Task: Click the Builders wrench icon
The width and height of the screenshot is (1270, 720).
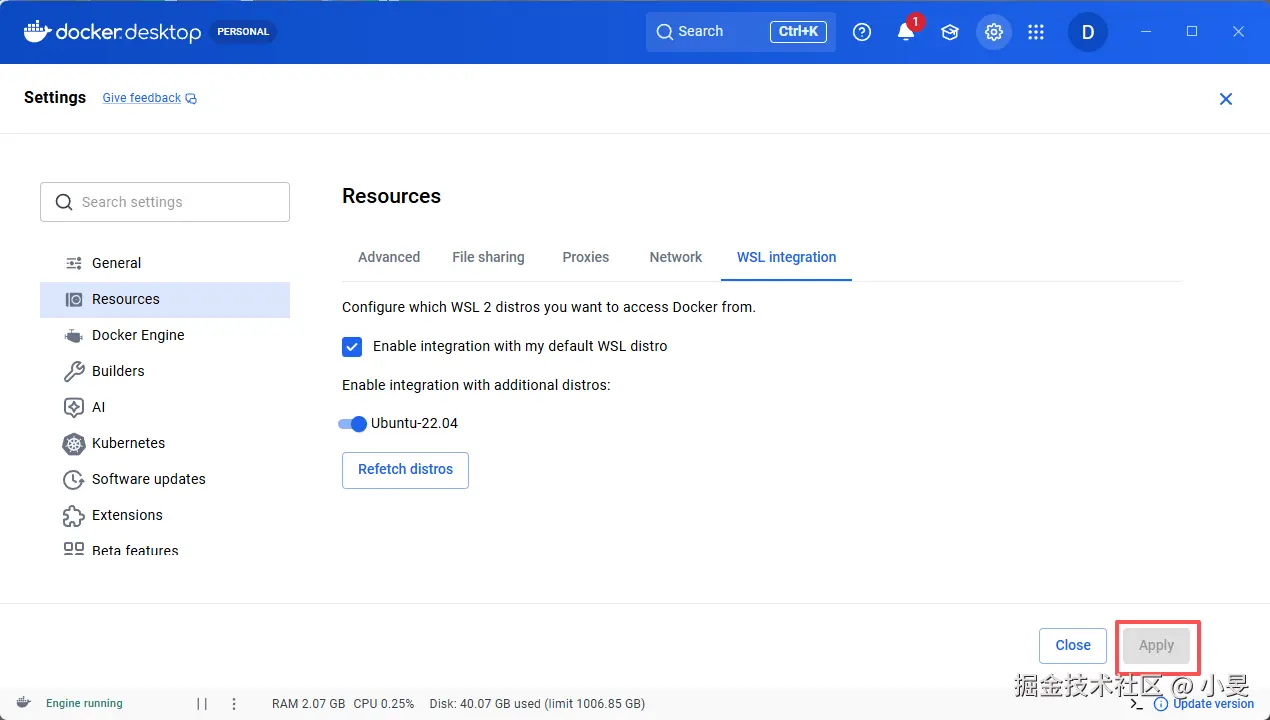Action: pos(74,371)
